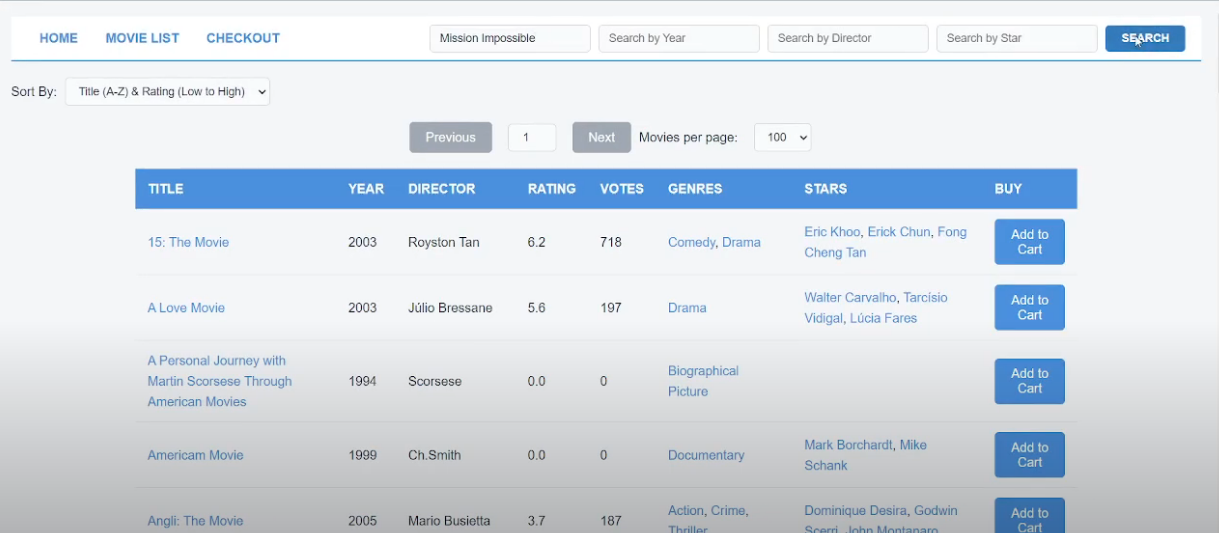Open star Tarcísio Vidigal
Viewport: 1219px width, 533px height.
pos(875,308)
